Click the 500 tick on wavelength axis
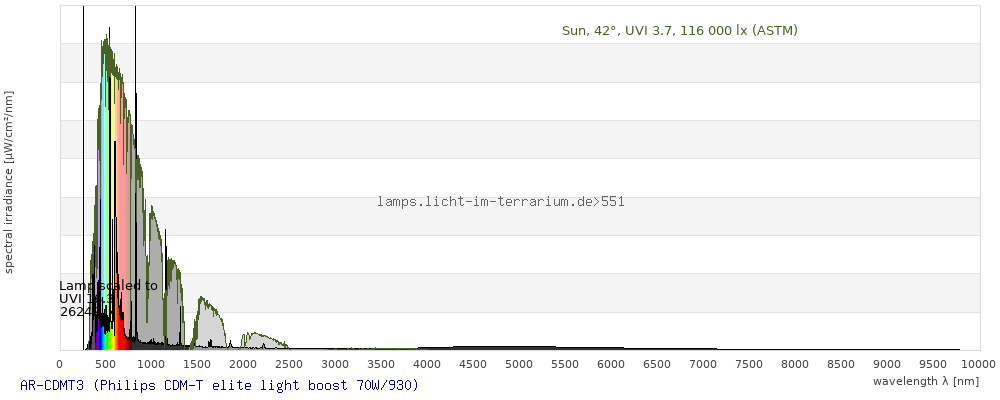Viewport: 1000px width, 400px height. tap(105, 365)
